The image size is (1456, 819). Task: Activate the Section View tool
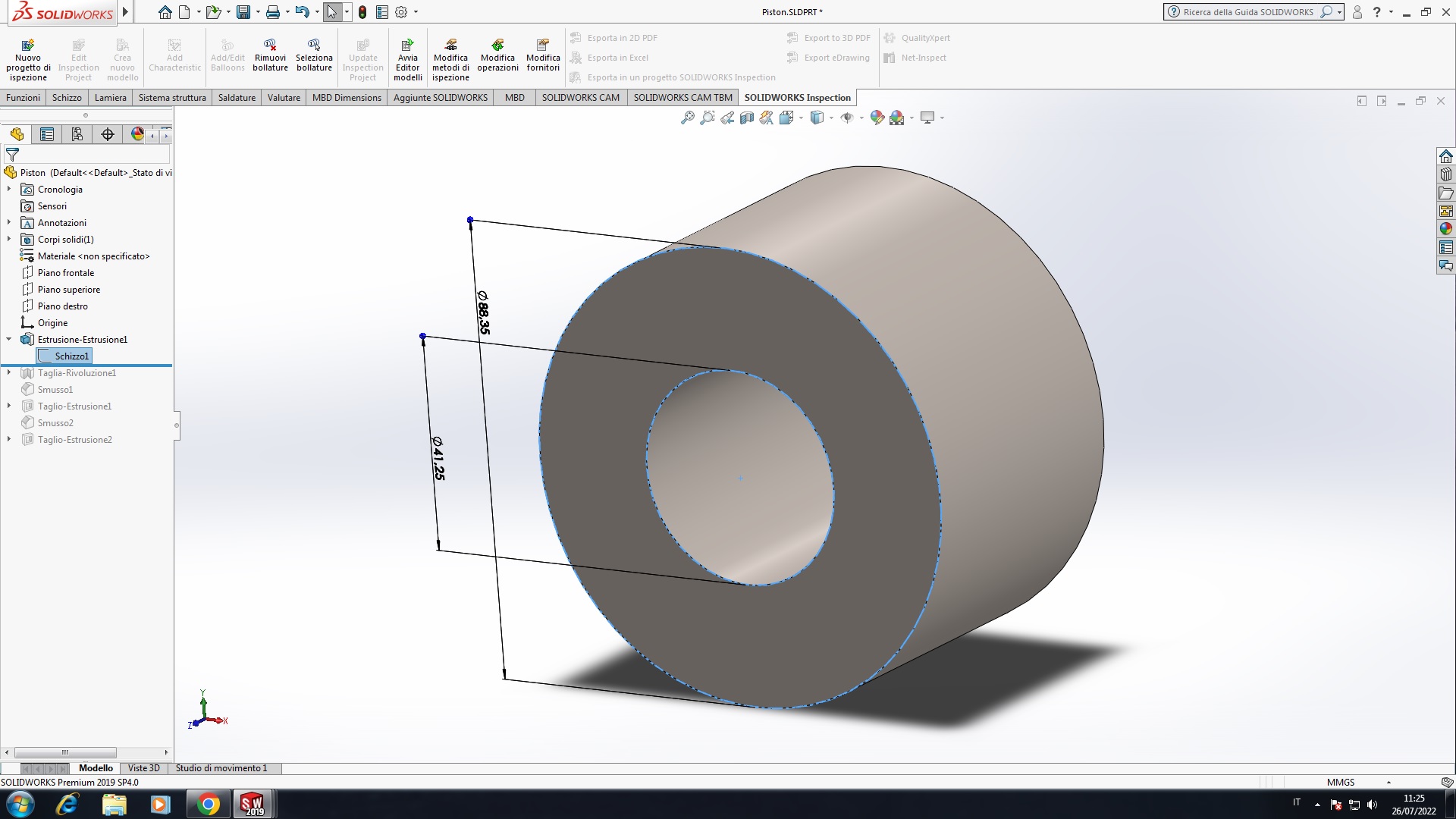click(746, 118)
